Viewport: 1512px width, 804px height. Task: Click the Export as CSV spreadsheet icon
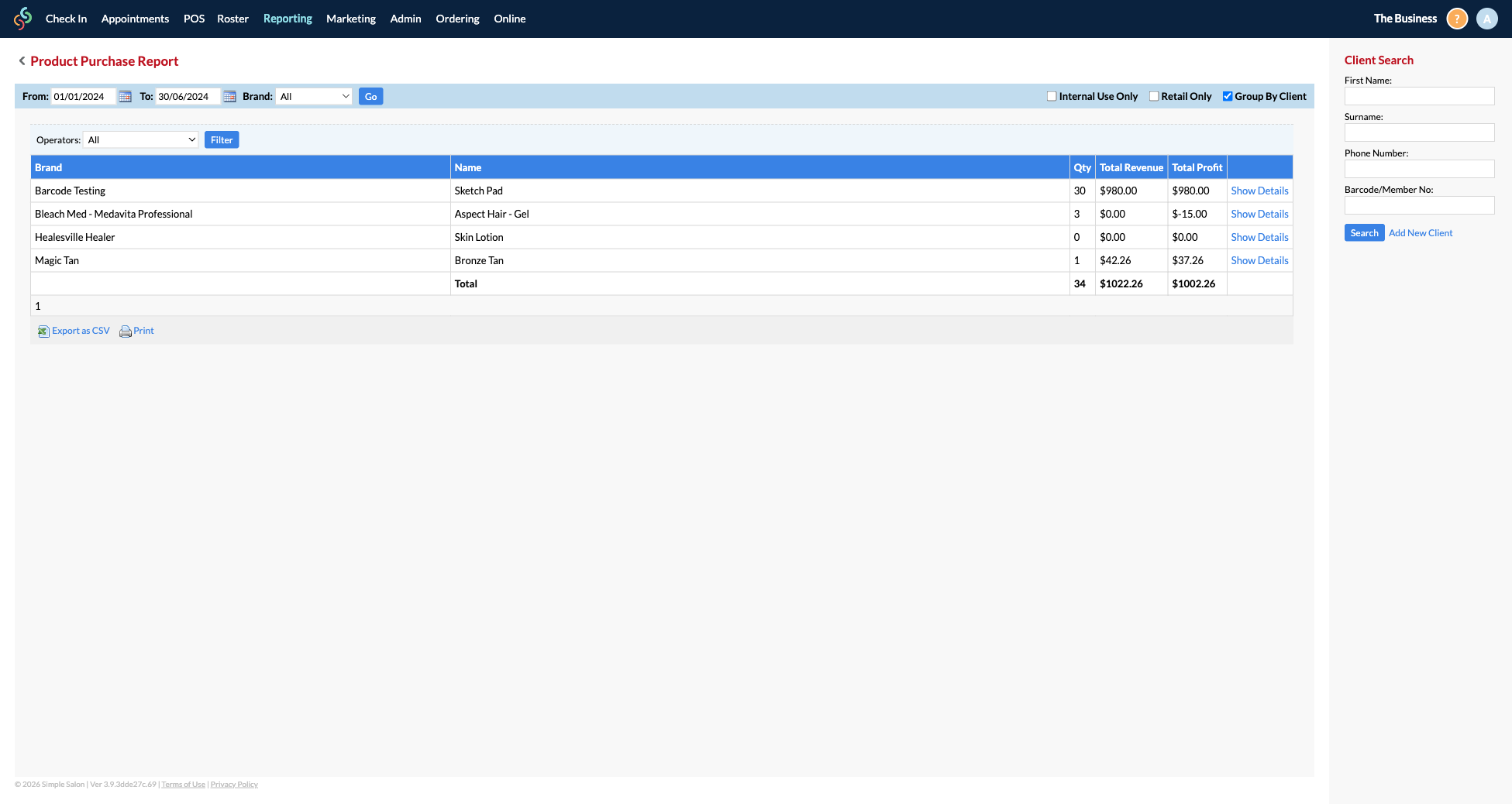44,331
